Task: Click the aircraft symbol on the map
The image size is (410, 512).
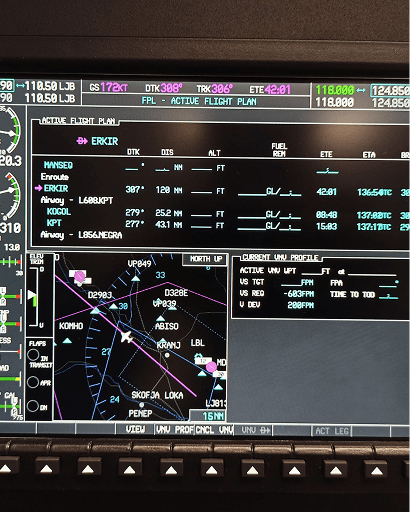Action: point(126,337)
